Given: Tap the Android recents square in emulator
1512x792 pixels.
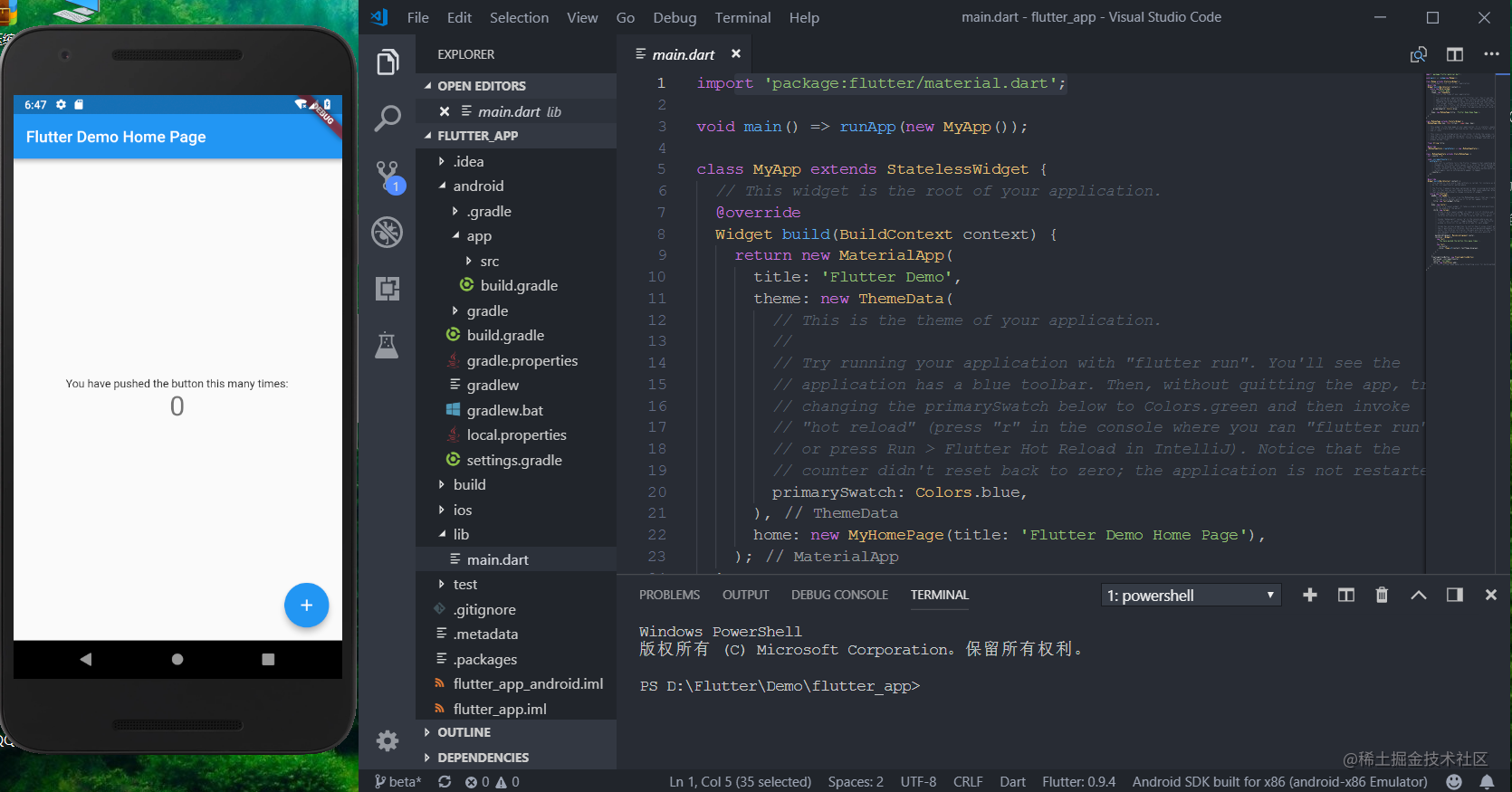Looking at the screenshot, I should [x=268, y=659].
